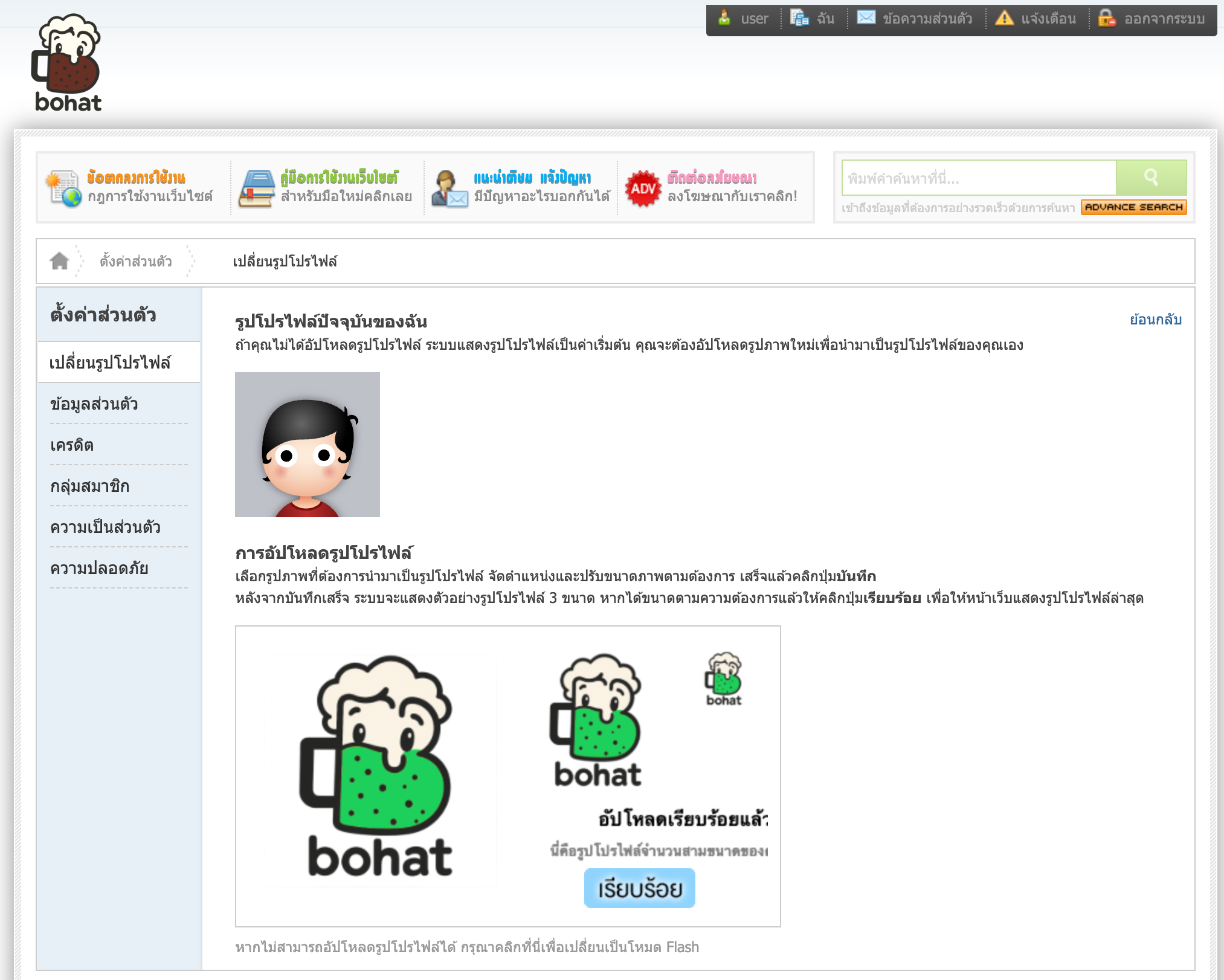Viewport: 1224px width, 980px height.
Task: Click the home icon in breadcrumb
Action: click(59, 261)
